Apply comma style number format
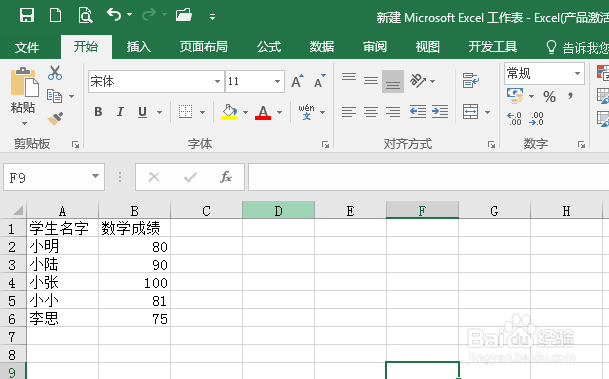 [570, 96]
